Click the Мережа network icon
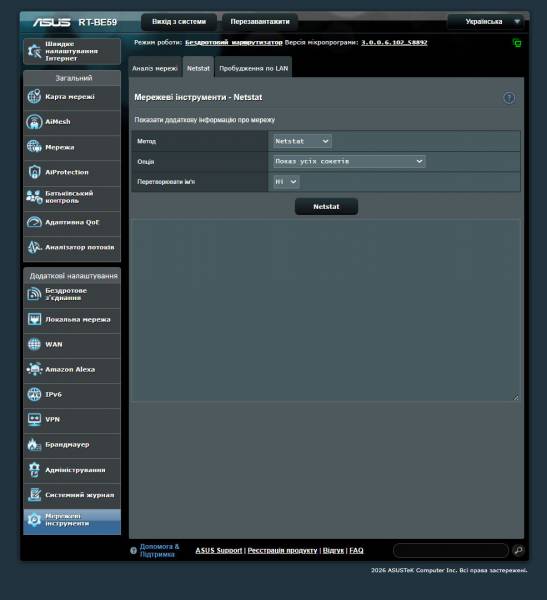 (x=34, y=147)
